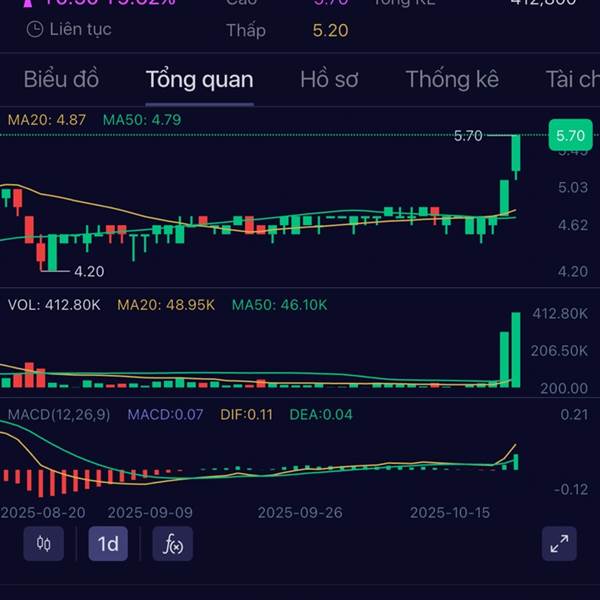Screen dimensions: 600x600
Task: Click the 2025-09-09 date label
Action: [x=150, y=513]
